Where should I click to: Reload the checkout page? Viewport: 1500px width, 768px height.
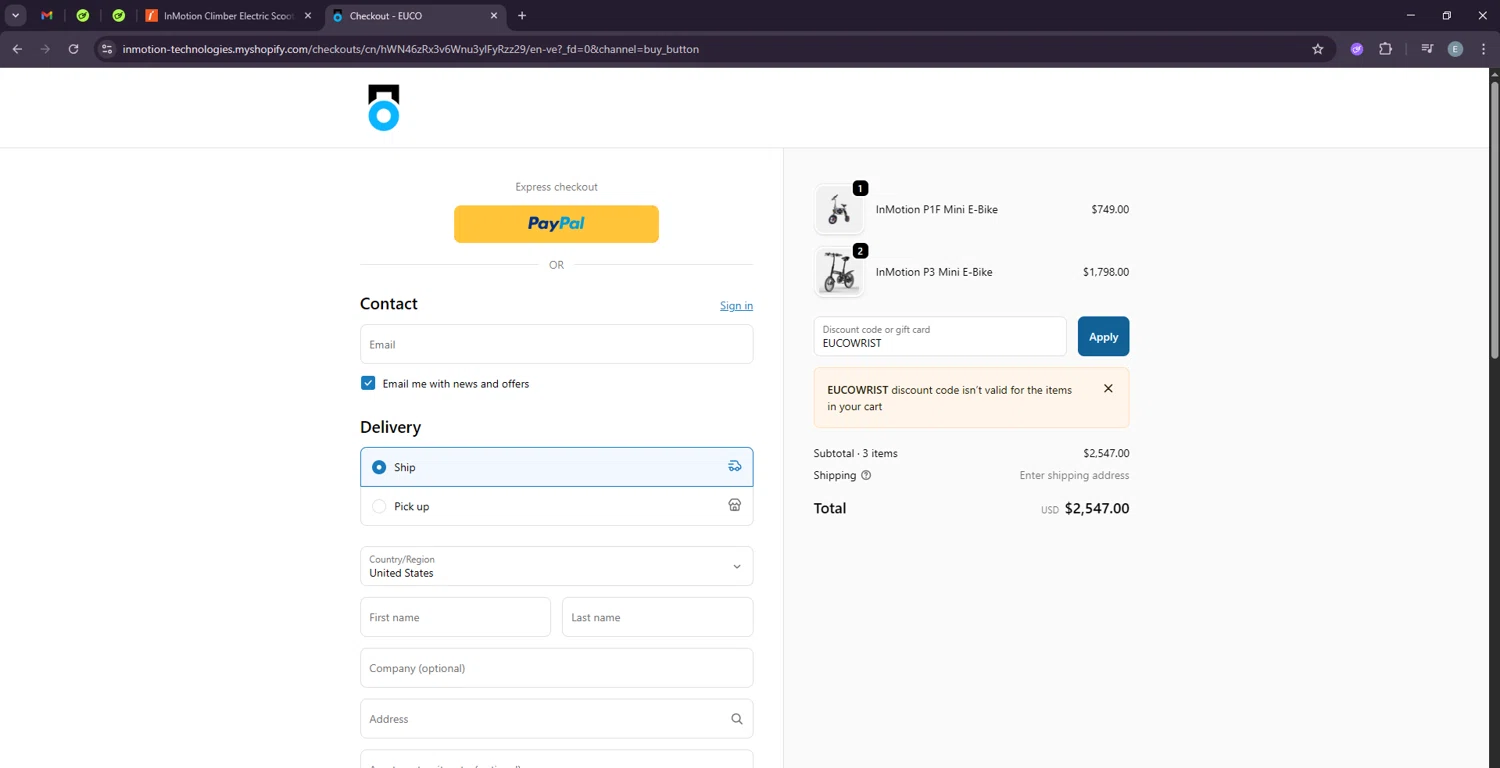coord(73,49)
